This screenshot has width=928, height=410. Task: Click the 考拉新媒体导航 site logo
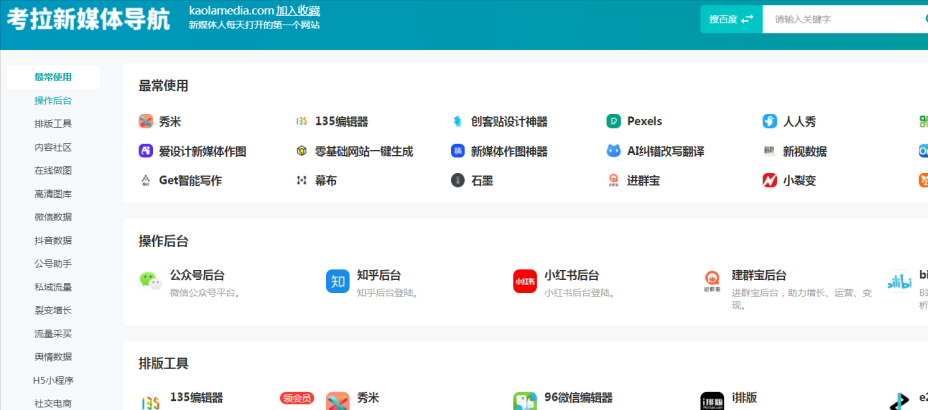pos(88,20)
